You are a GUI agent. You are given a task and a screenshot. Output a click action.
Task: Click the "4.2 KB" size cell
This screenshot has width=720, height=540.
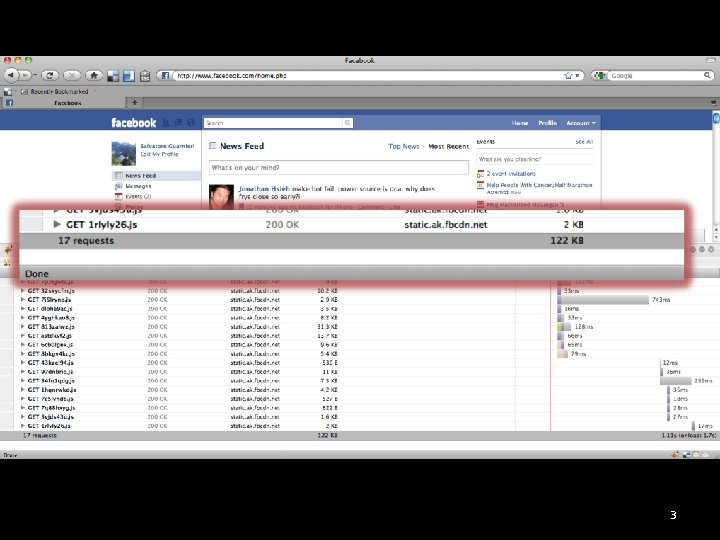click(x=329, y=390)
